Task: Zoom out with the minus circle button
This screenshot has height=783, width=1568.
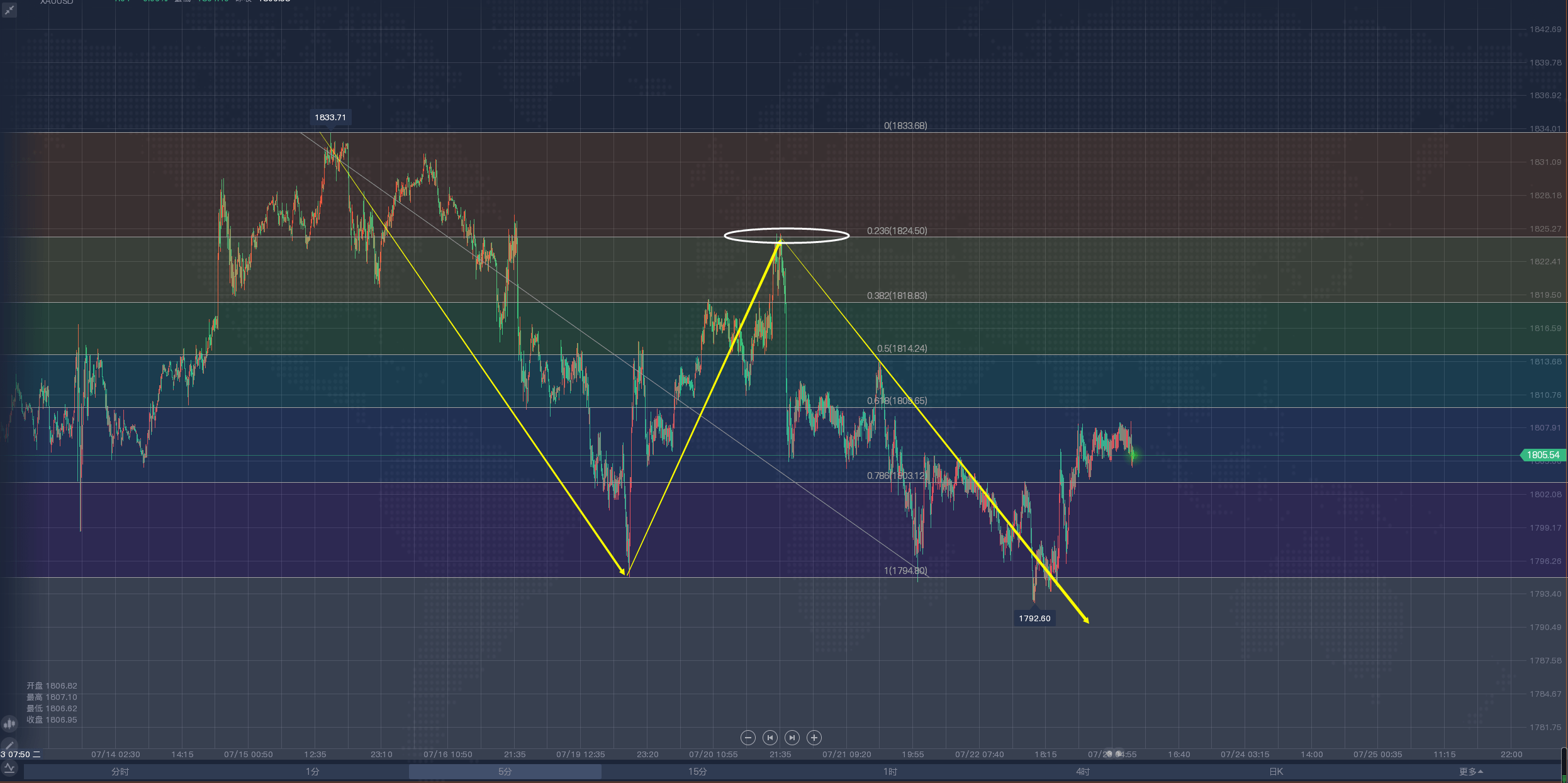Action: [748, 738]
